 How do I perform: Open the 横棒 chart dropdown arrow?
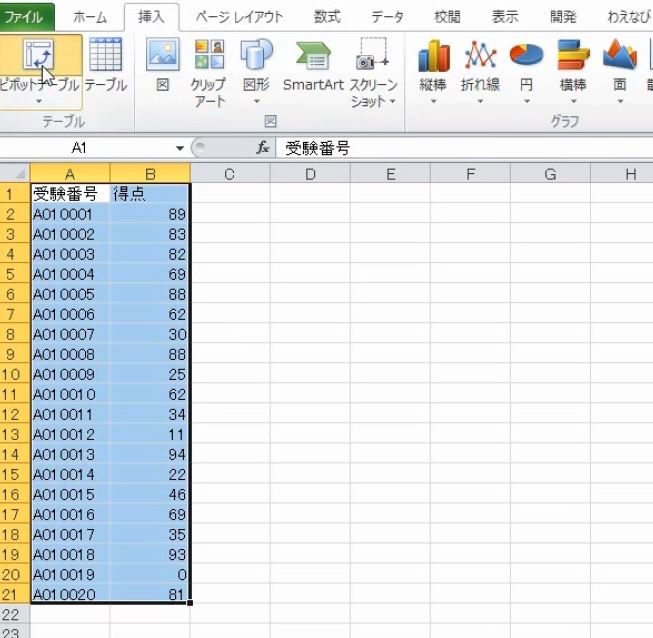(x=573, y=101)
